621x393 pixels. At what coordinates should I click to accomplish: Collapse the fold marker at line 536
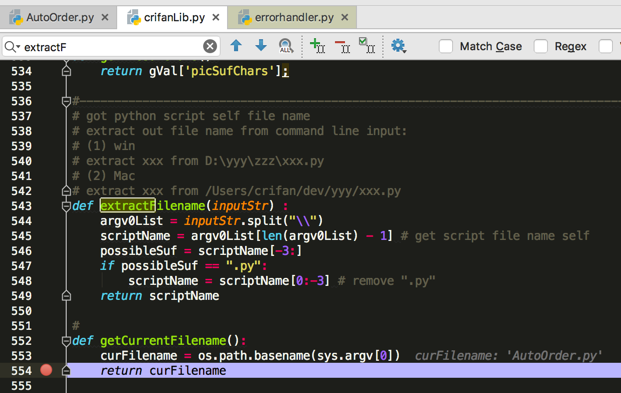(x=67, y=101)
